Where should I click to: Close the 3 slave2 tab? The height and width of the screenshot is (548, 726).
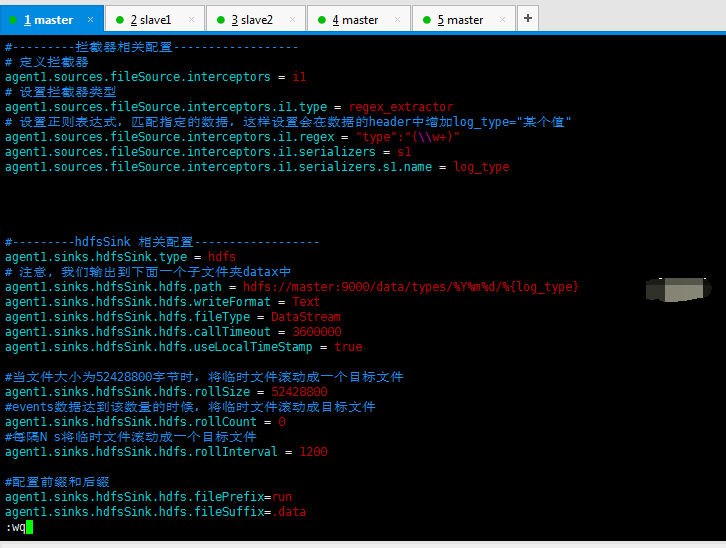(292, 19)
